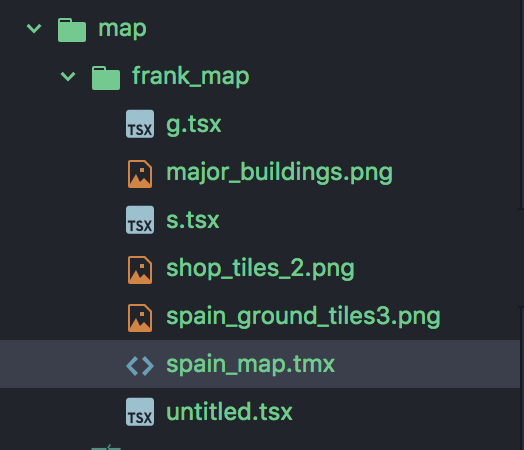Select the map folder label
Viewport: 524px width, 450px height.
pyautogui.click(x=122, y=29)
